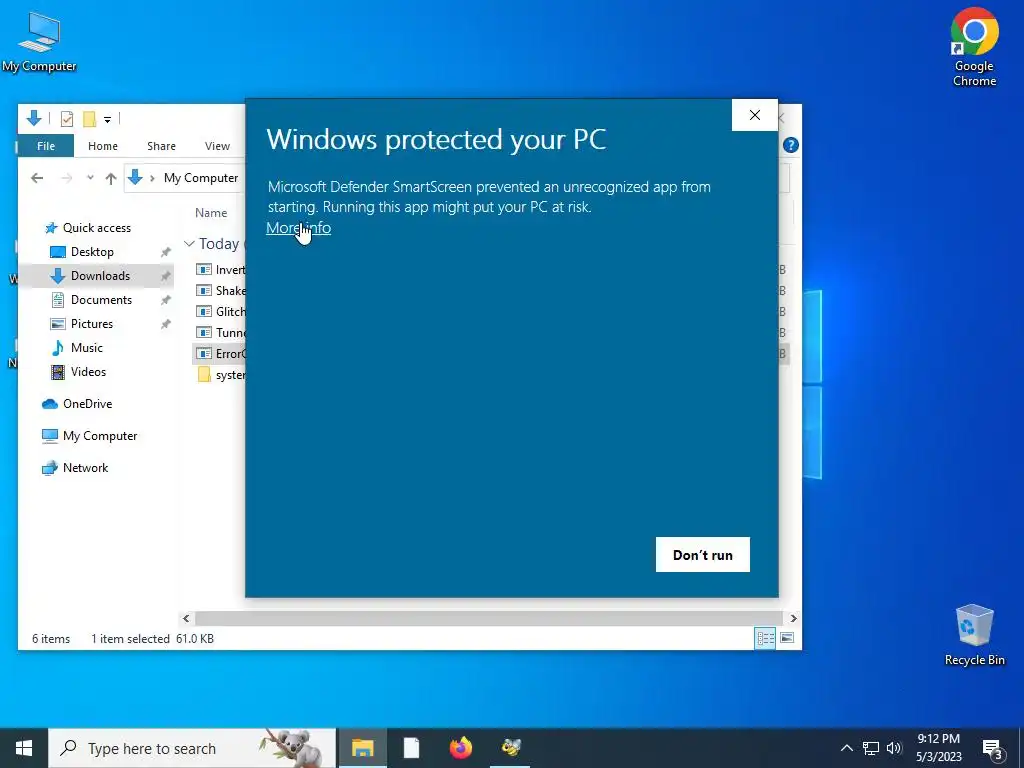Open notification center icon
Viewport: 1024px width, 768px height.
click(x=993, y=749)
